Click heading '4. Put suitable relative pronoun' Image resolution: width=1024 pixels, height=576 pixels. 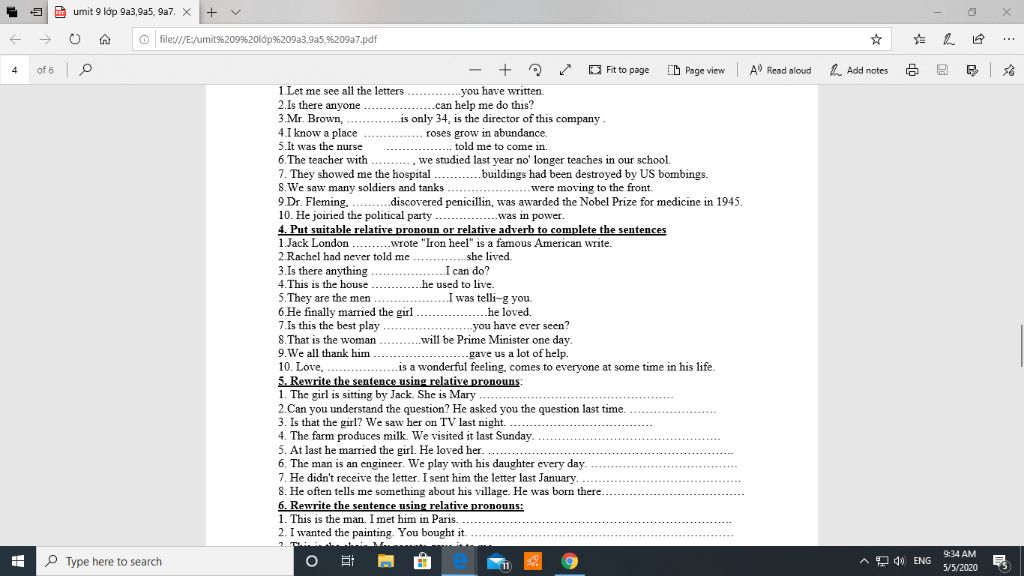click(x=472, y=229)
